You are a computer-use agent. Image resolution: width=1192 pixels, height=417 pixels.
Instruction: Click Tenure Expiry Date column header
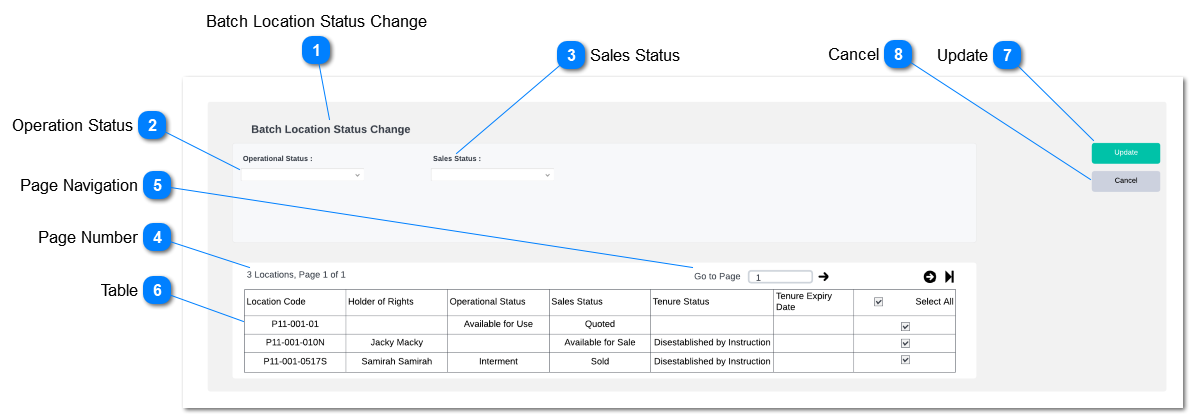click(813, 302)
